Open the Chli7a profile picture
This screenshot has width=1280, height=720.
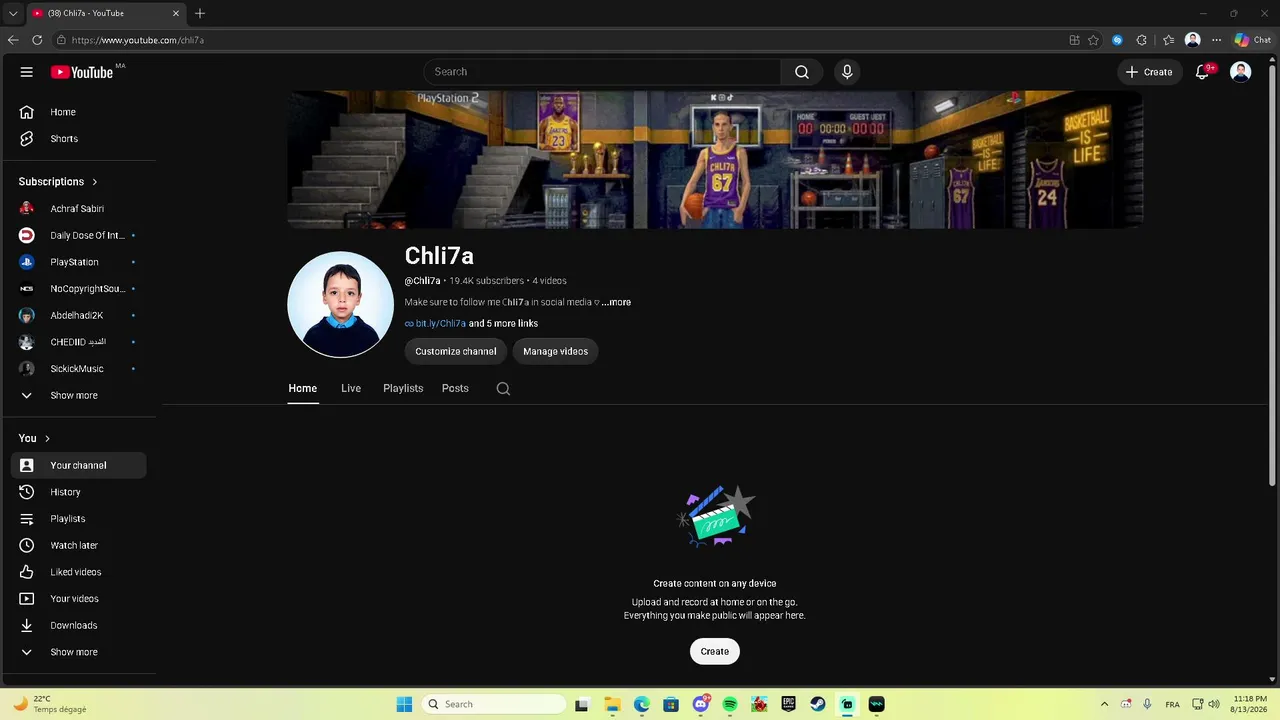(x=340, y=304)
